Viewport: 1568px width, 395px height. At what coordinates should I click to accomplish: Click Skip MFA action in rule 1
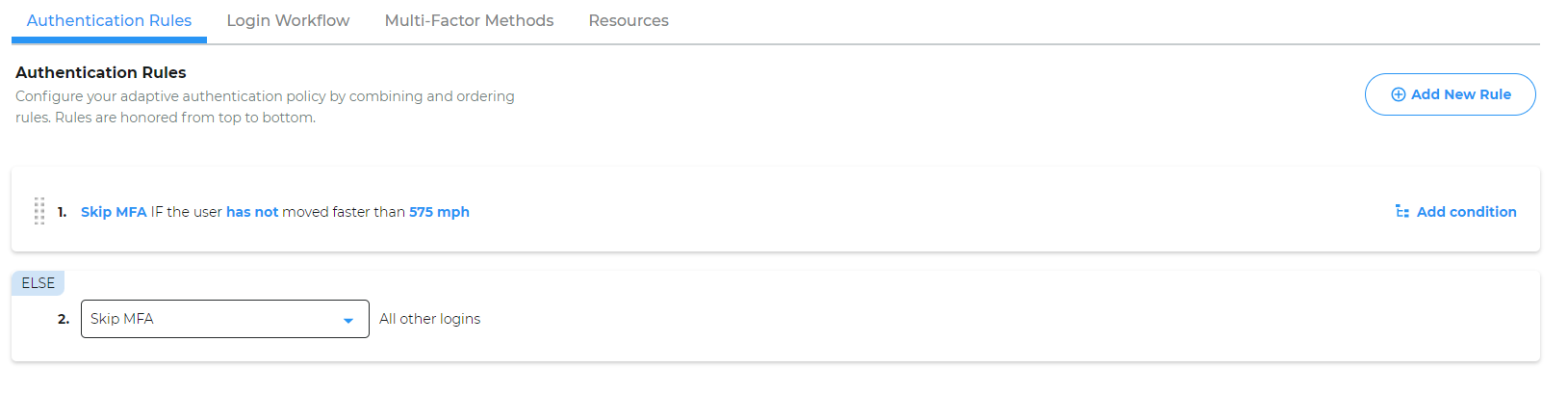pos(114,212)
